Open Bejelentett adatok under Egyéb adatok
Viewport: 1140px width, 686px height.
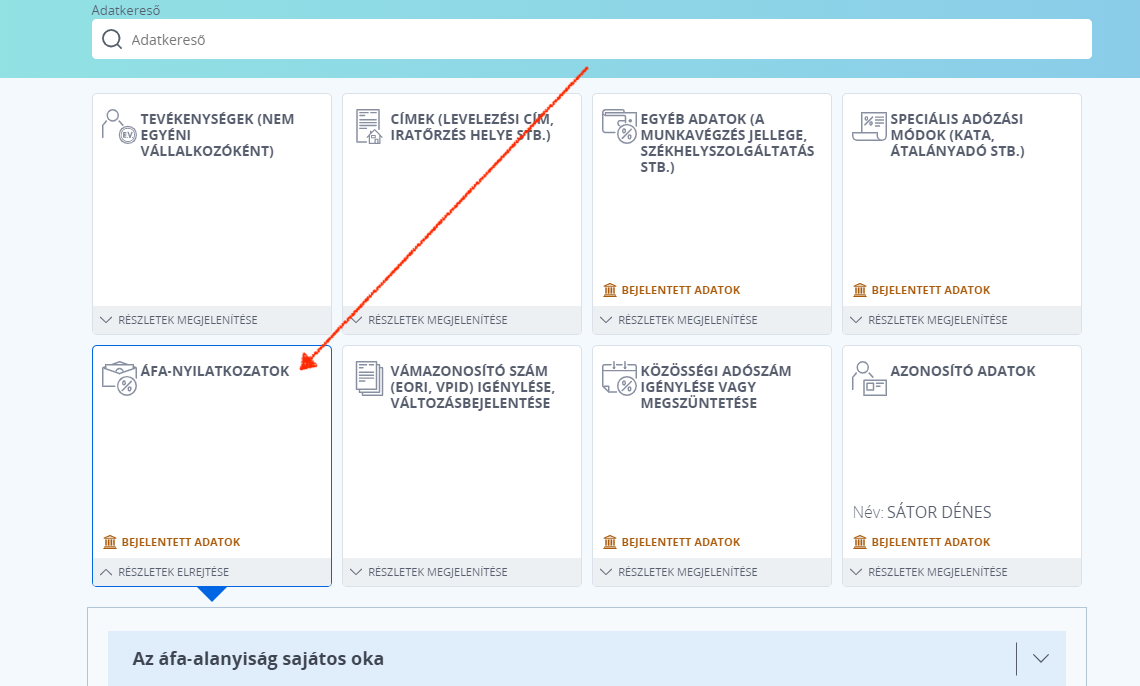(672, 290)
